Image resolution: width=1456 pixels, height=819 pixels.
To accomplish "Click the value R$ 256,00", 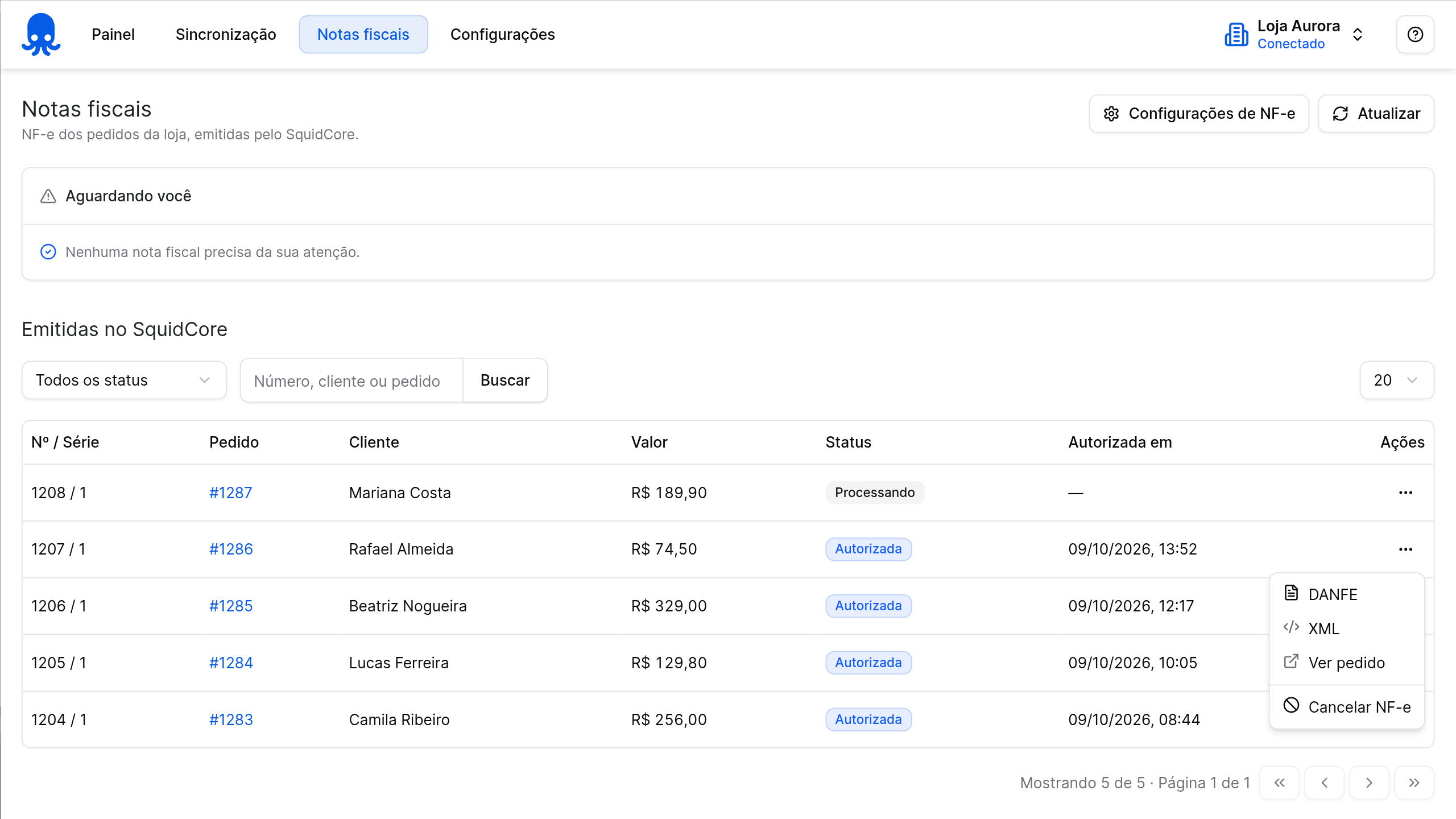I will pyautogui.click(x=669, y=720).
